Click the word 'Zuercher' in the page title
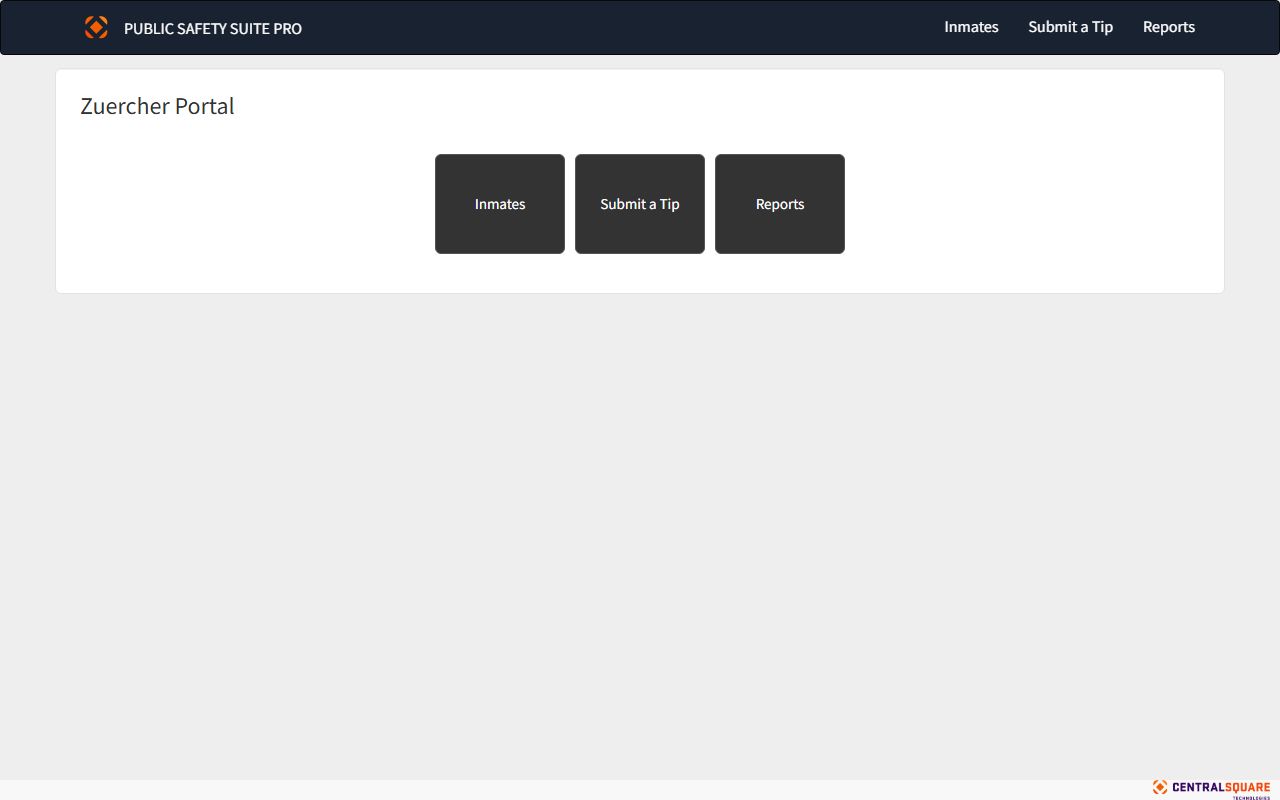The height and width of the screenshot is (800, 1280). [124, 106]
